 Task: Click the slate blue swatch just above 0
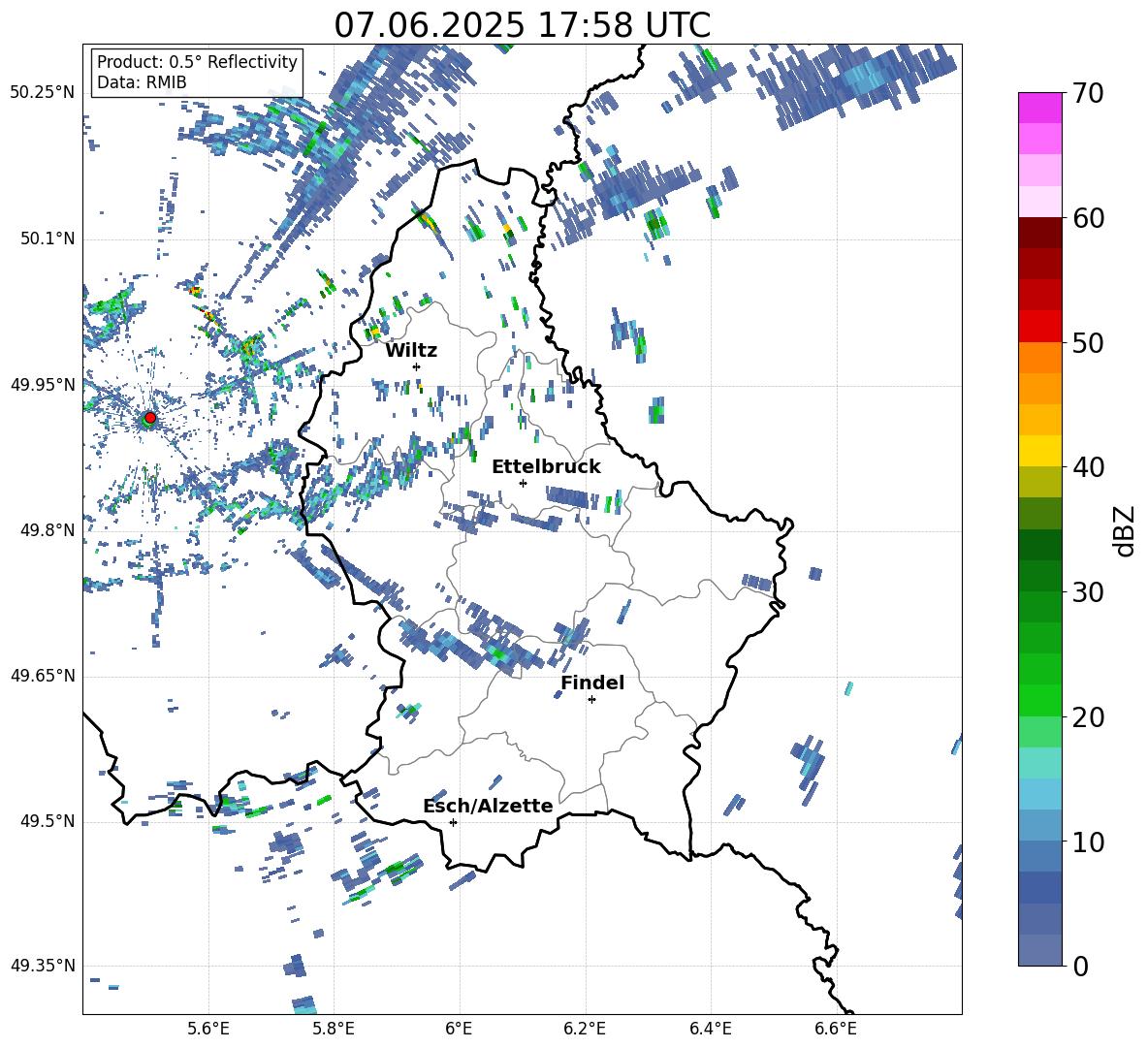[1040, 950]
